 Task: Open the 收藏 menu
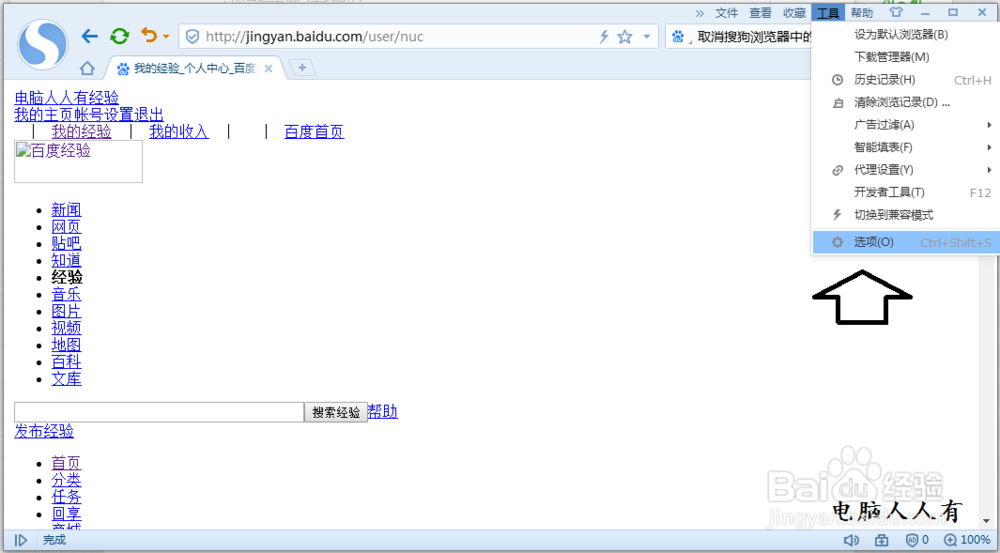[x=795, y=13]
